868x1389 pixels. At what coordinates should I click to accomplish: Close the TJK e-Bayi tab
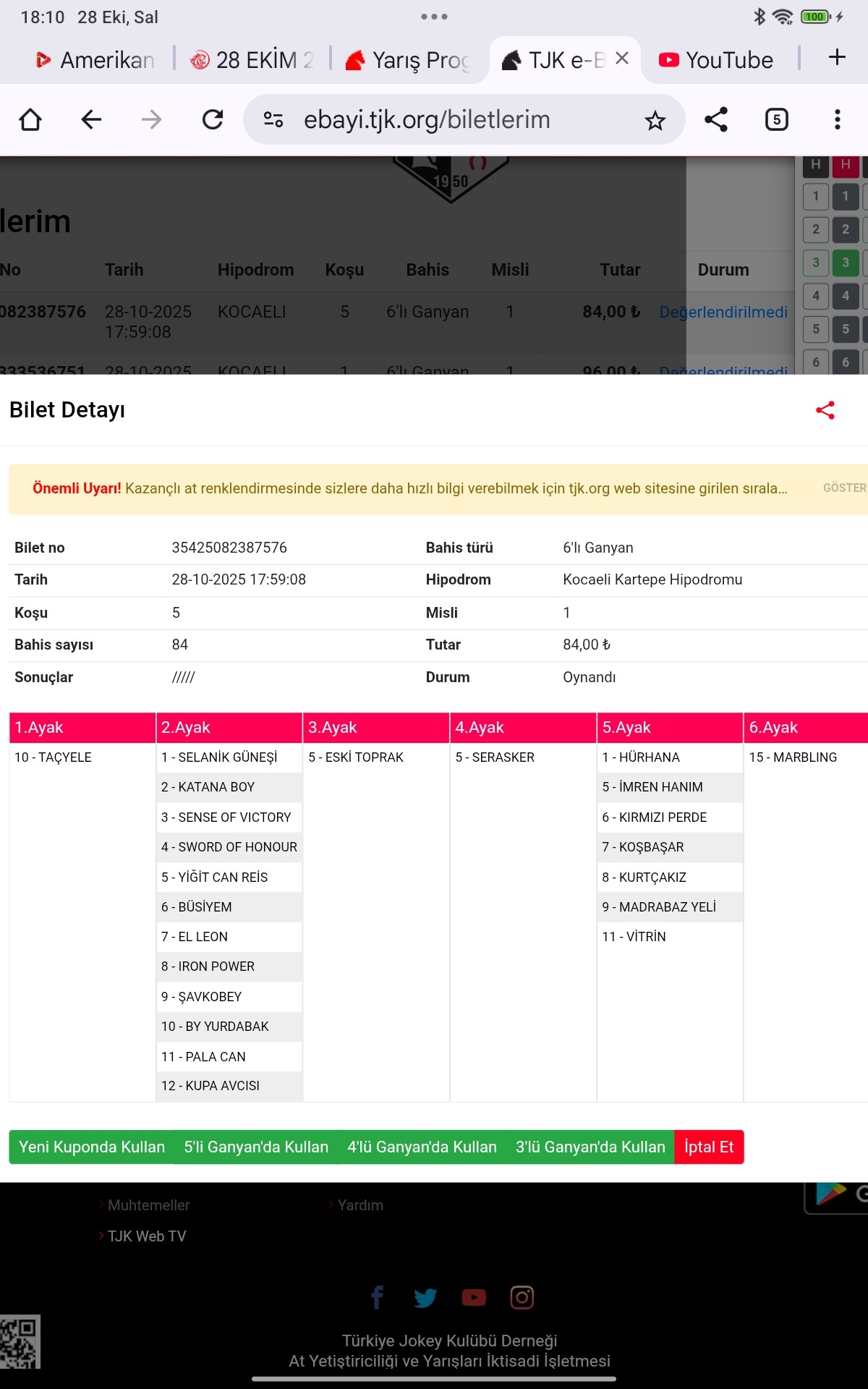tap(622, 59)
